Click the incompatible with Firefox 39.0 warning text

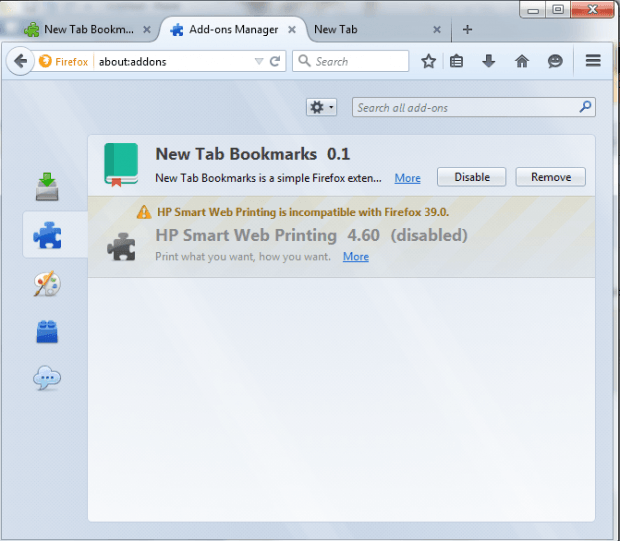click(303, 212)
